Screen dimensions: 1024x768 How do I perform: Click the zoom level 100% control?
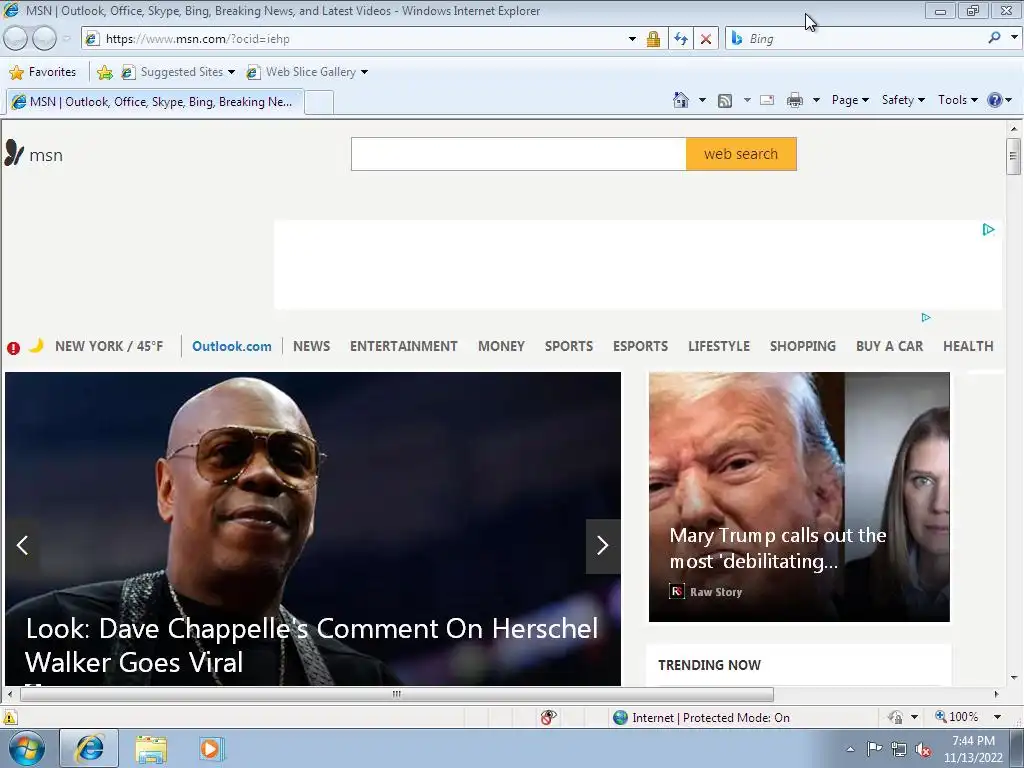coord(957,717)
